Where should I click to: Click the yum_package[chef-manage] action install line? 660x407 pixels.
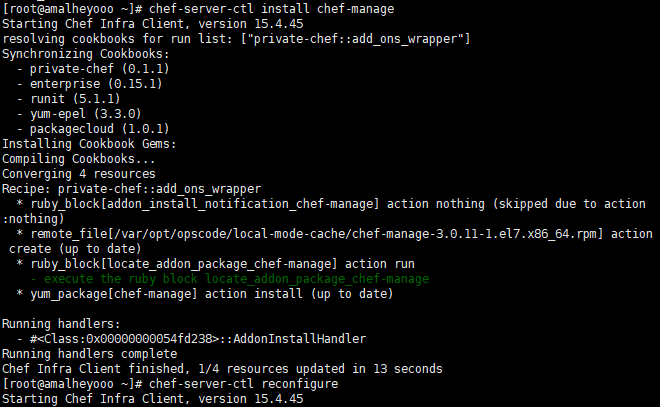(205, 294)
